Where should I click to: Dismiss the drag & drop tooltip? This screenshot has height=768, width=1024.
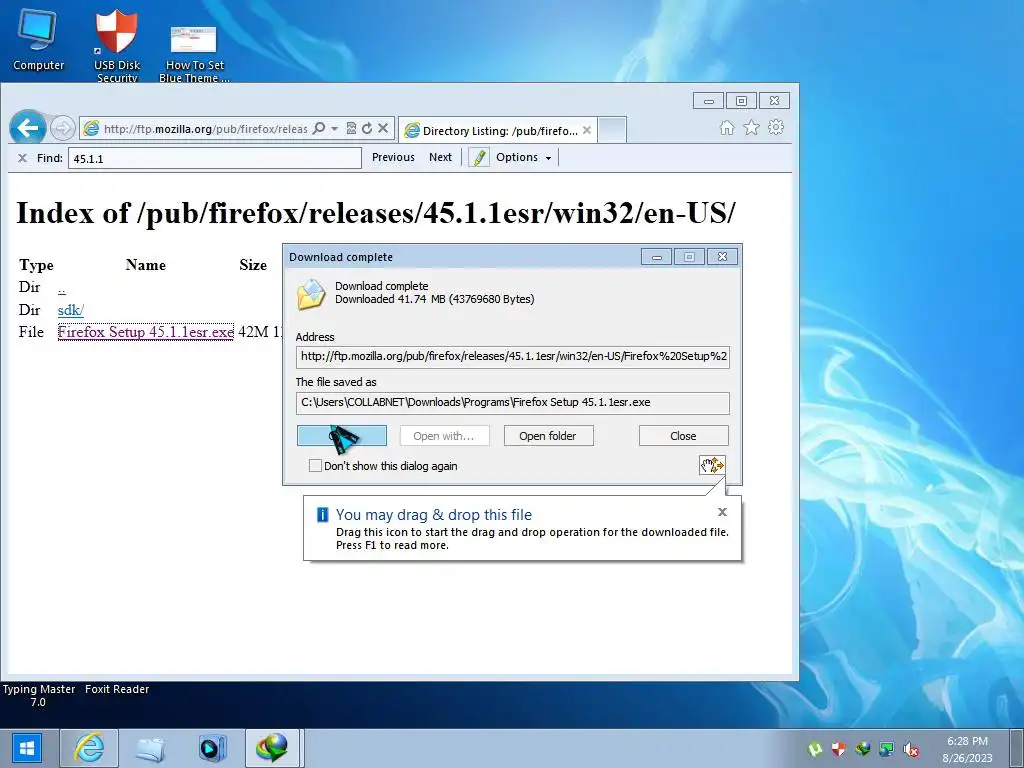point(722,512)
